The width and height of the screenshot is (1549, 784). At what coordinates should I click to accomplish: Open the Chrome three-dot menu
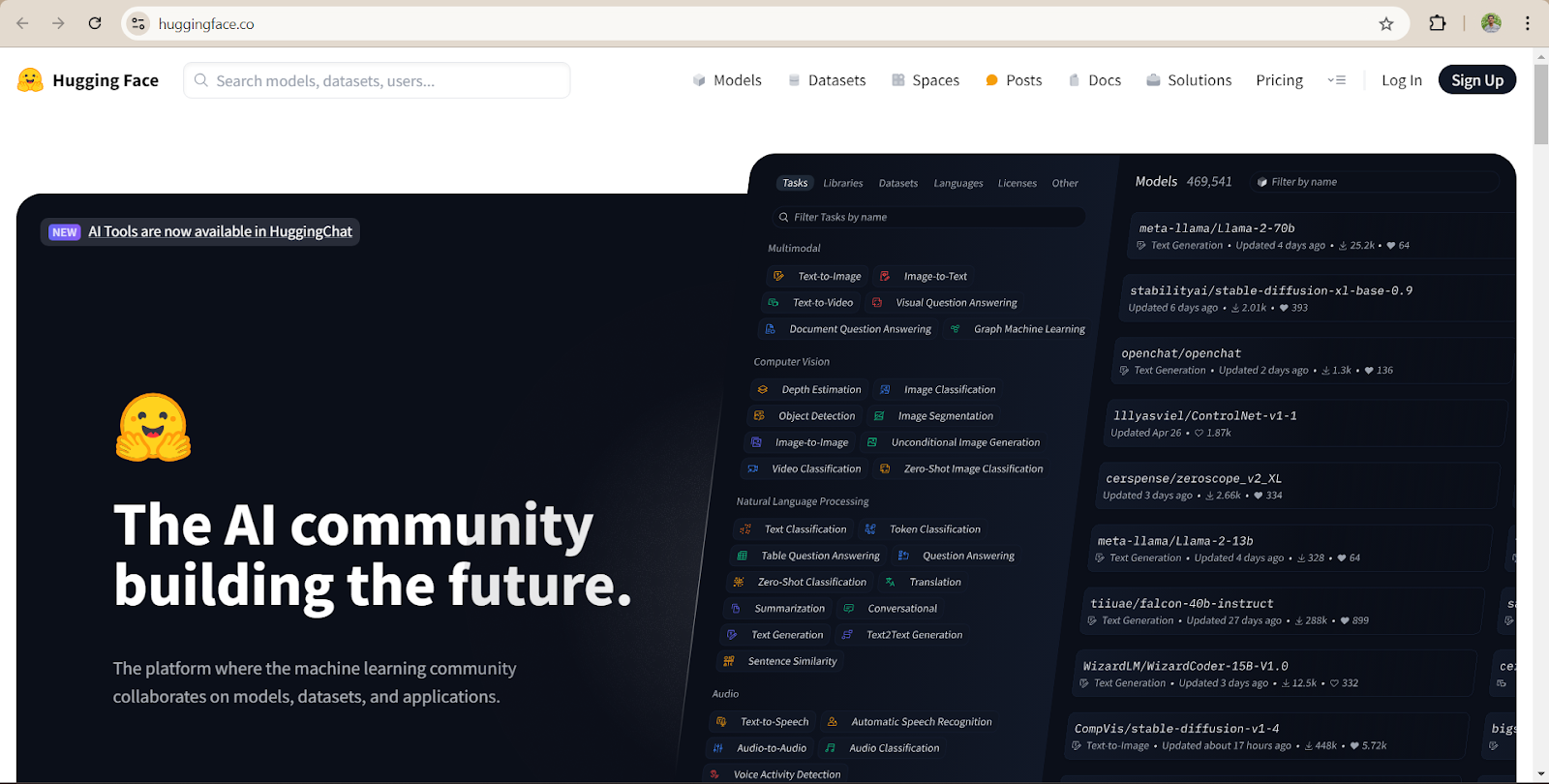1528,23
